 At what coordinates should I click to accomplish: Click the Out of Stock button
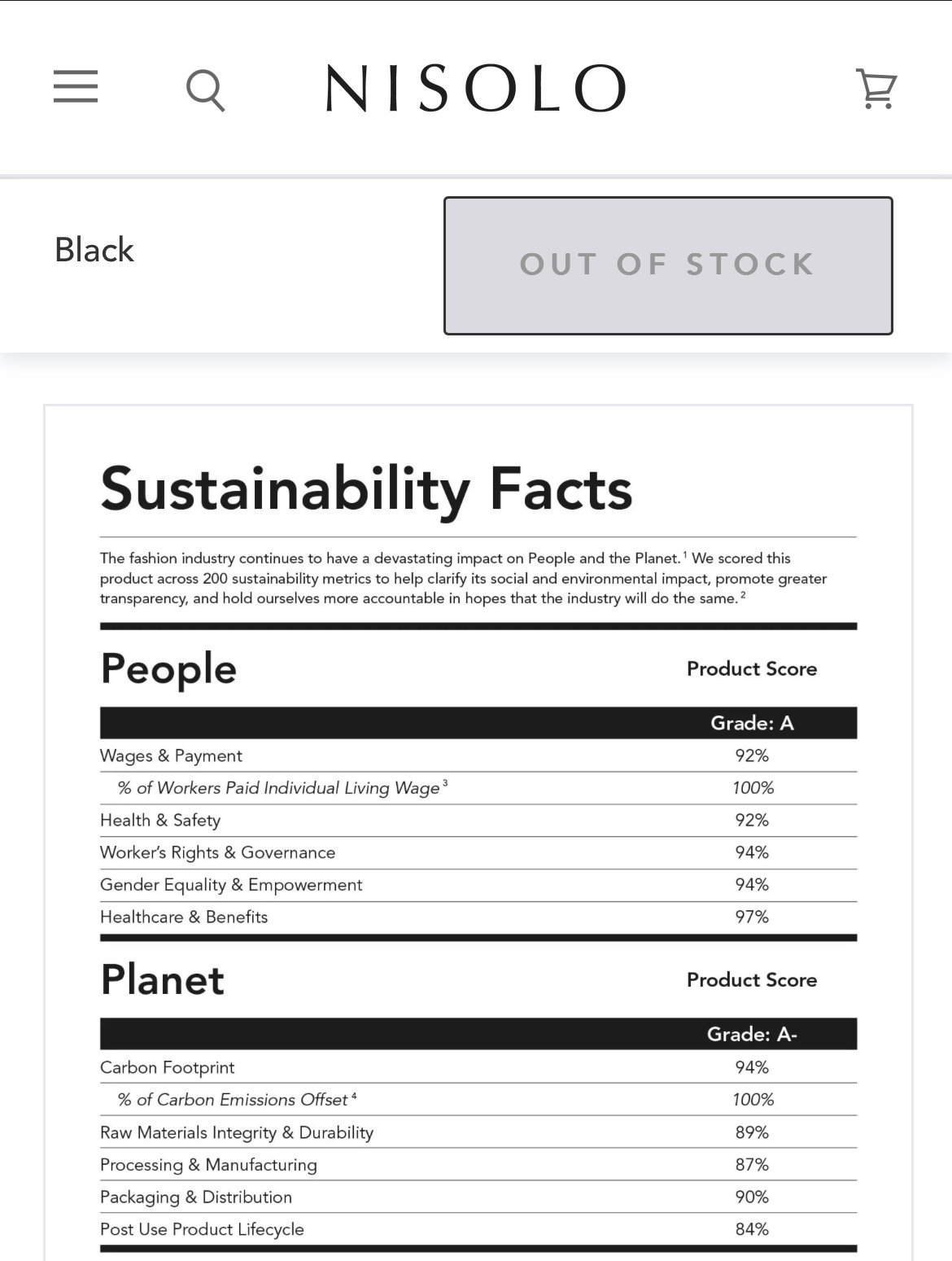coord(668,265)
